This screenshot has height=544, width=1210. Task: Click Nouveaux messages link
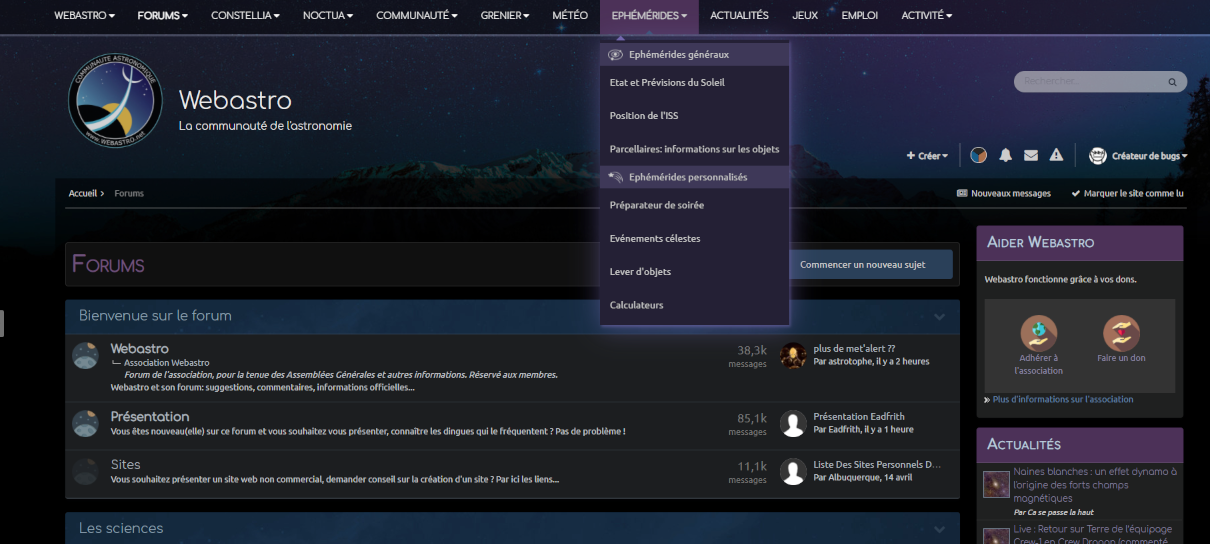point(1004,193)
